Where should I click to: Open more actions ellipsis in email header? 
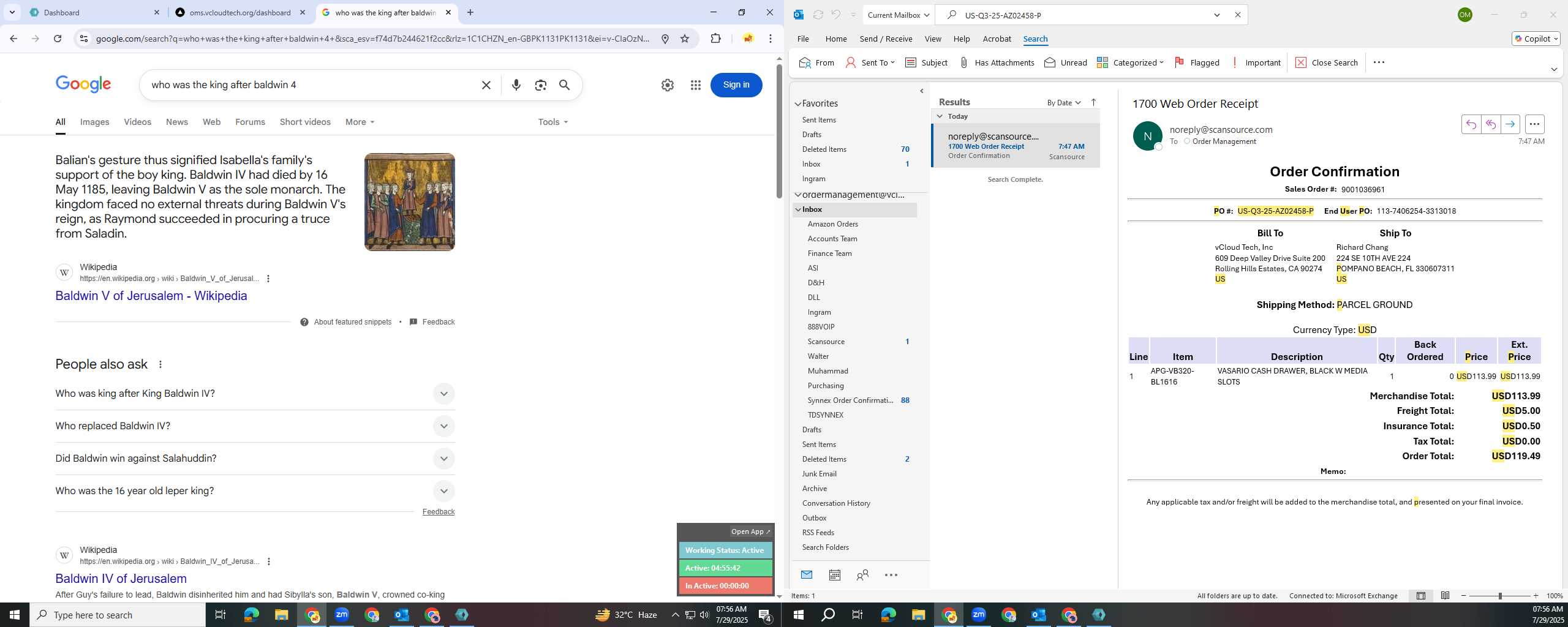(x=1534, y=124)
